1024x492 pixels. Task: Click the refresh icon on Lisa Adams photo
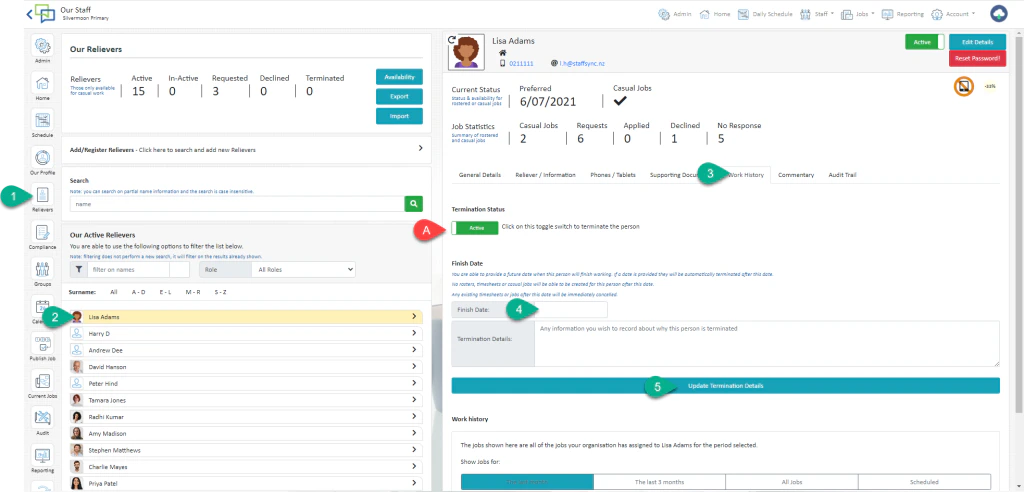(x=452, y=39)
